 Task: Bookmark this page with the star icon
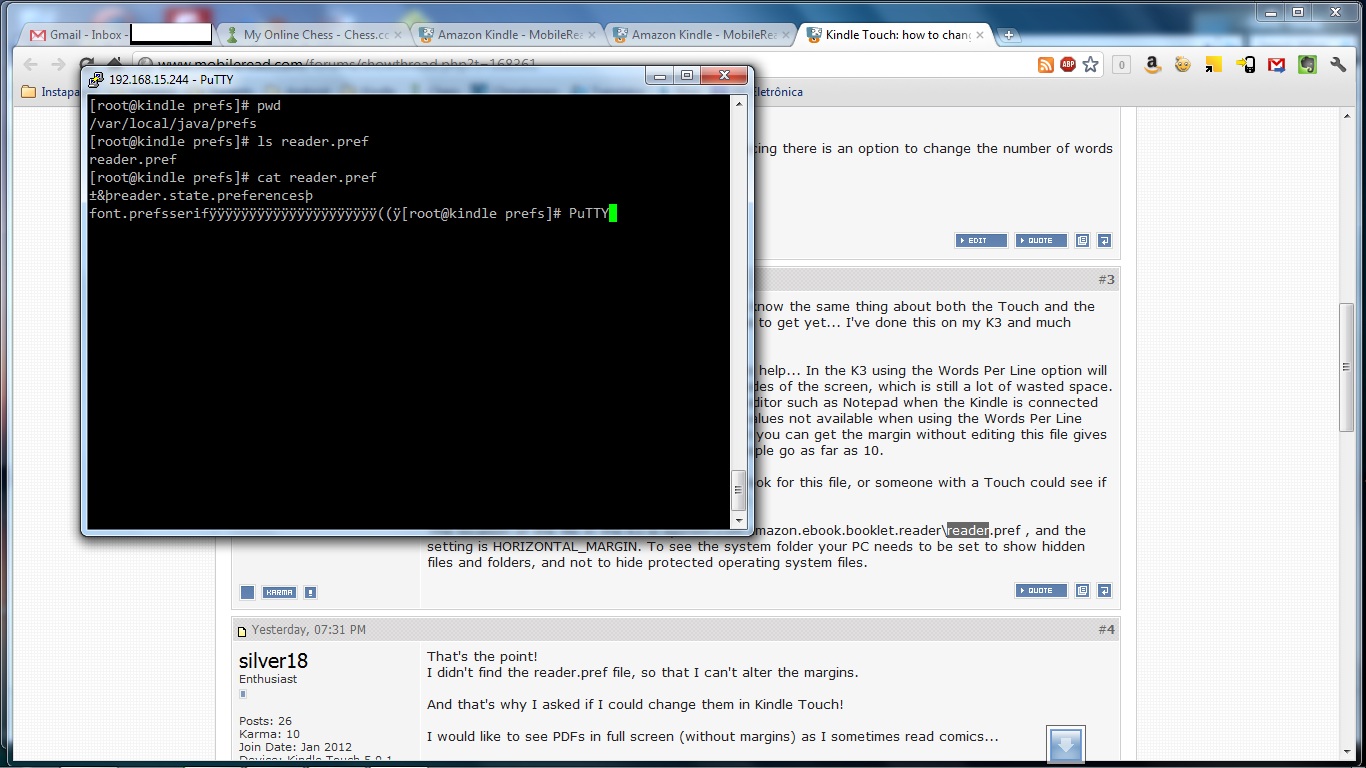1090,65
